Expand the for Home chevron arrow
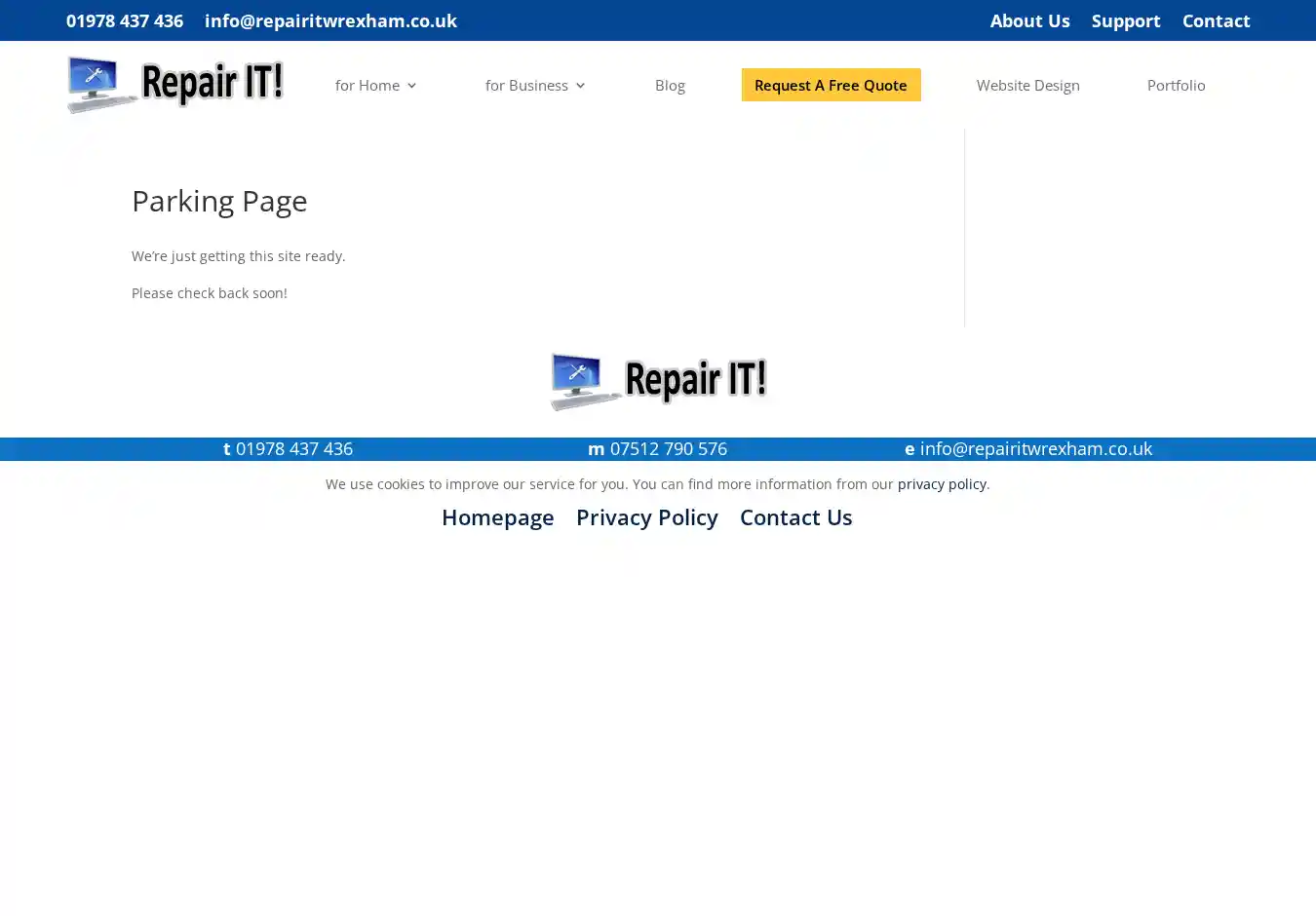This screenshot has width=1316, height=916. pos(411,86)
